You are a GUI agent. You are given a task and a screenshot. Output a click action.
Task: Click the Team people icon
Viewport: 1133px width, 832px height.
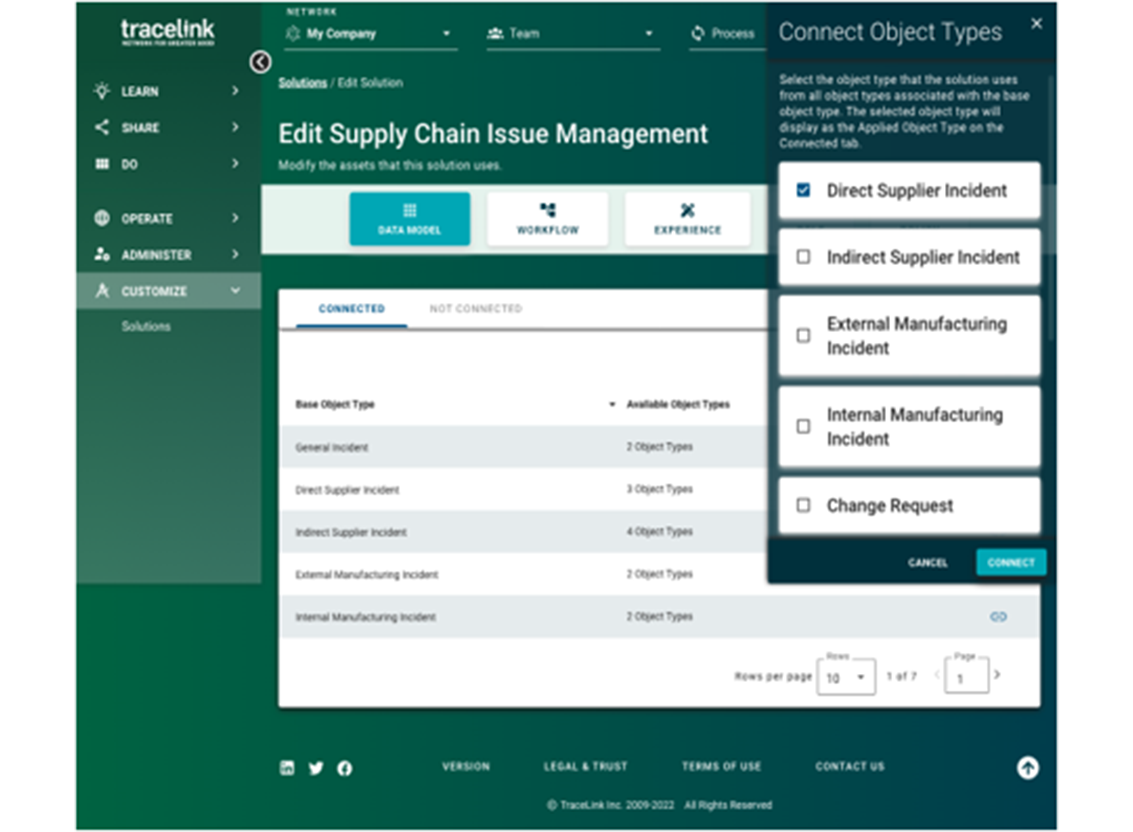point(495,33)
